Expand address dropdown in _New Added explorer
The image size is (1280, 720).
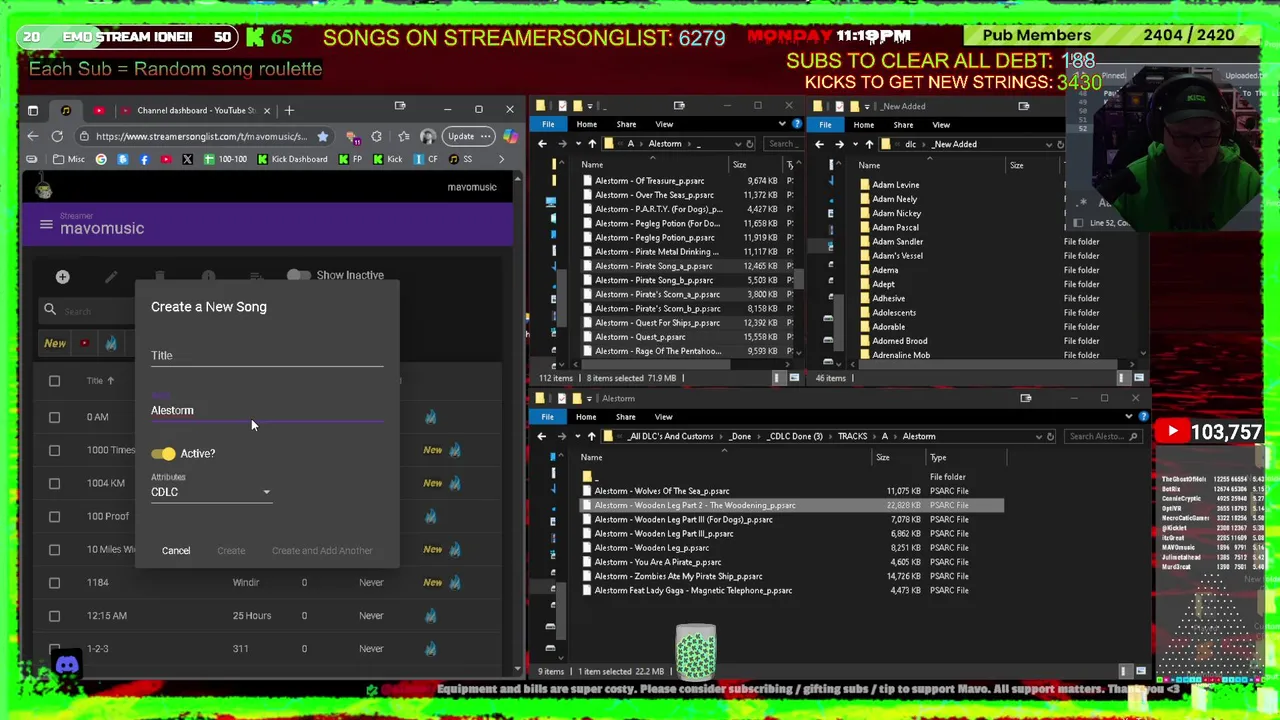pos(1048,144)
